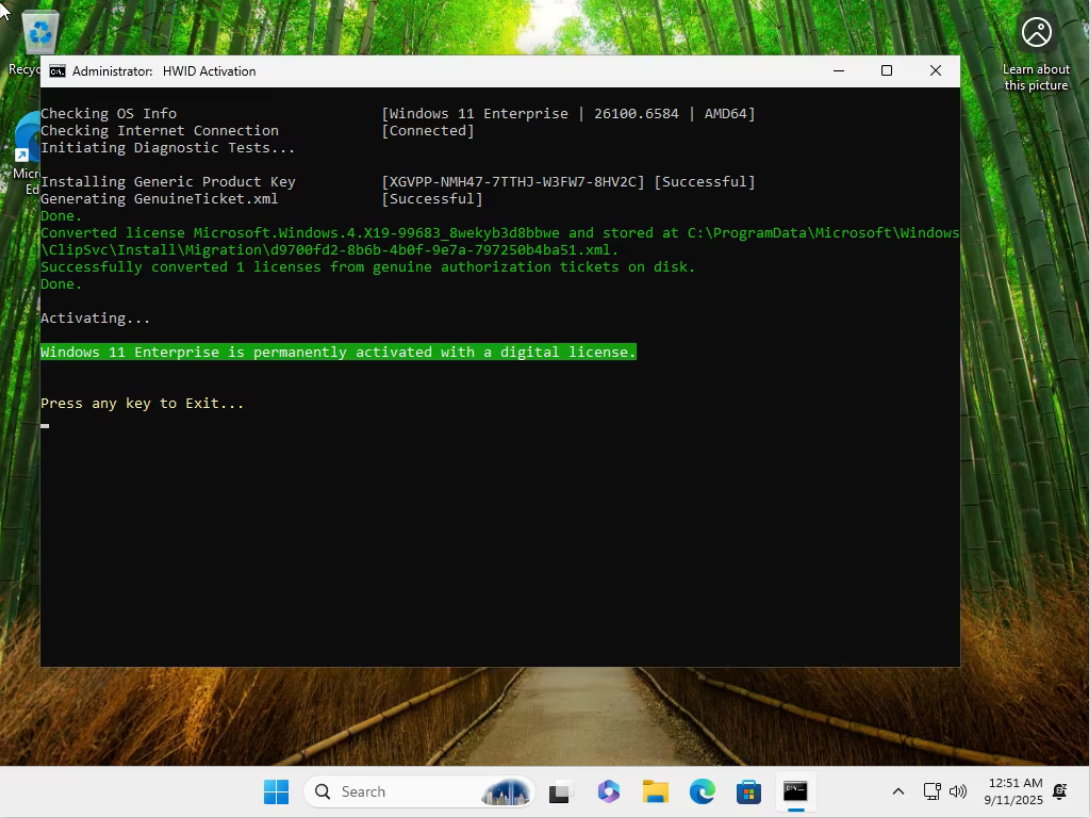The image size is (1091, 818).
Task: Click 'Generating GenuineTicket.xml' line
Action: (159, 199)
